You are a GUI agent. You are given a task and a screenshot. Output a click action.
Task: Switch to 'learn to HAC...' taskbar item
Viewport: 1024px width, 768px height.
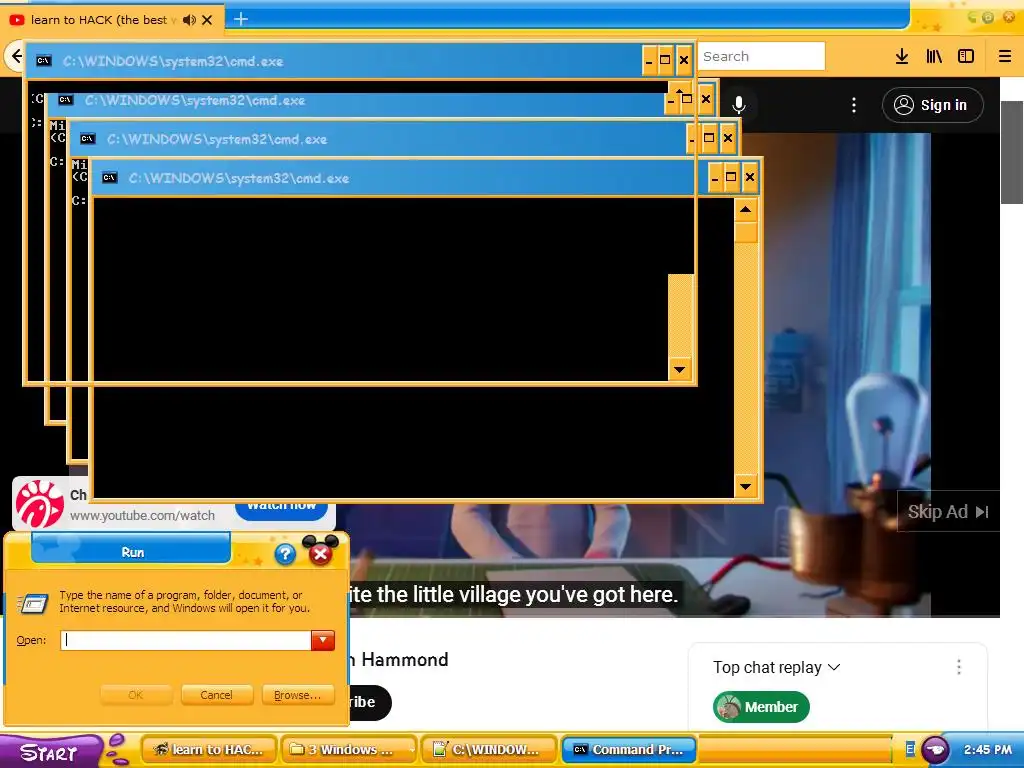tap(210, 750)
